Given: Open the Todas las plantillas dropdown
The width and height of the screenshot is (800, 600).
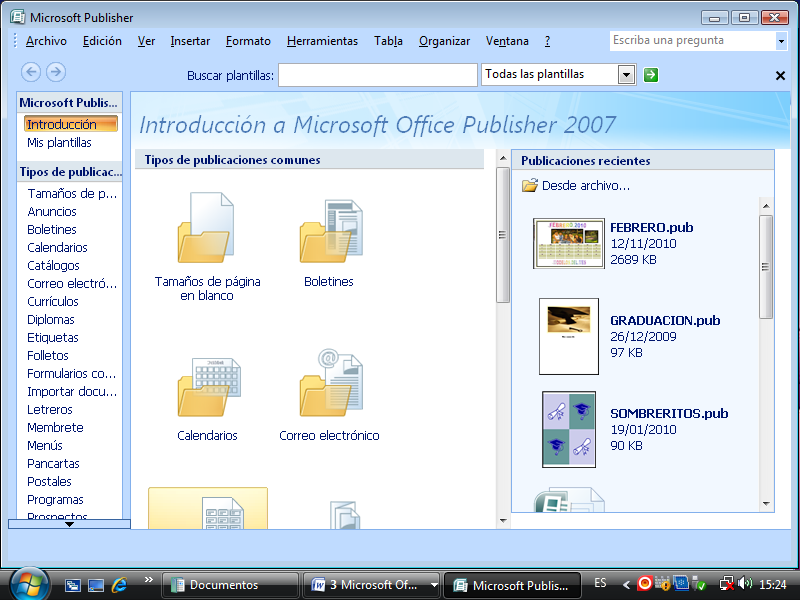Looking at the screenshot, I should coord(626,74).
